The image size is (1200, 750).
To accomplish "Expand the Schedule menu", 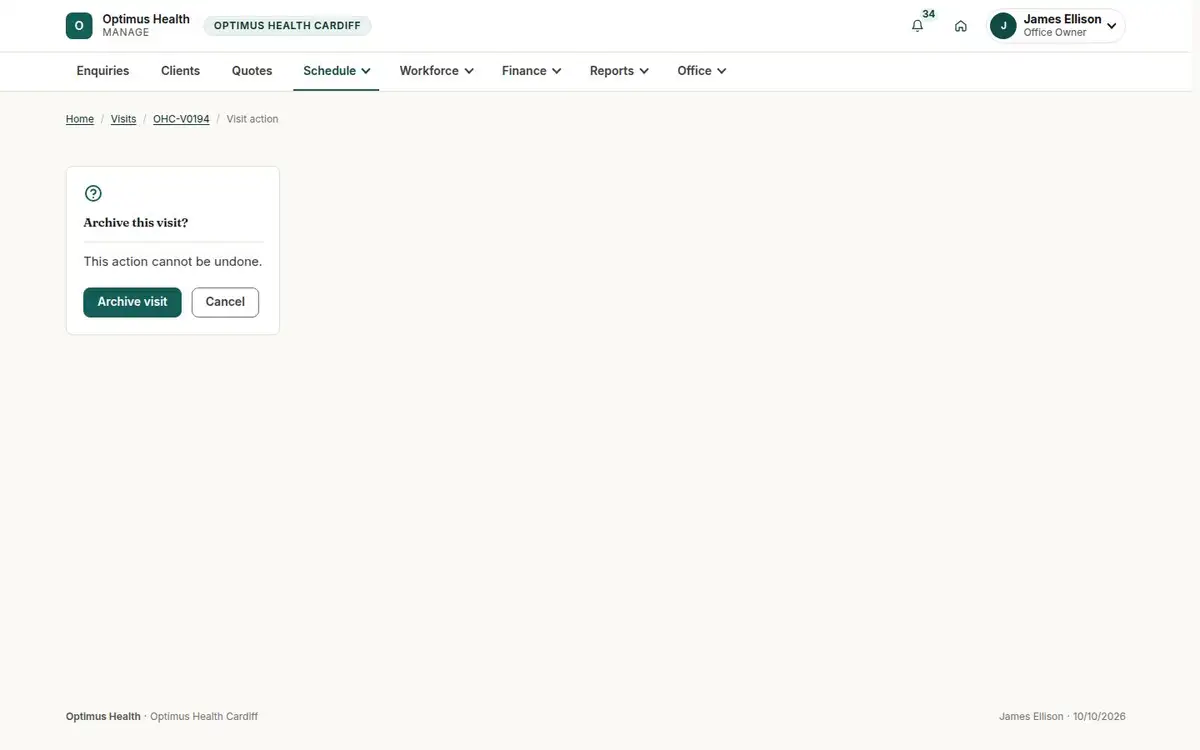I will pos(336,71).
